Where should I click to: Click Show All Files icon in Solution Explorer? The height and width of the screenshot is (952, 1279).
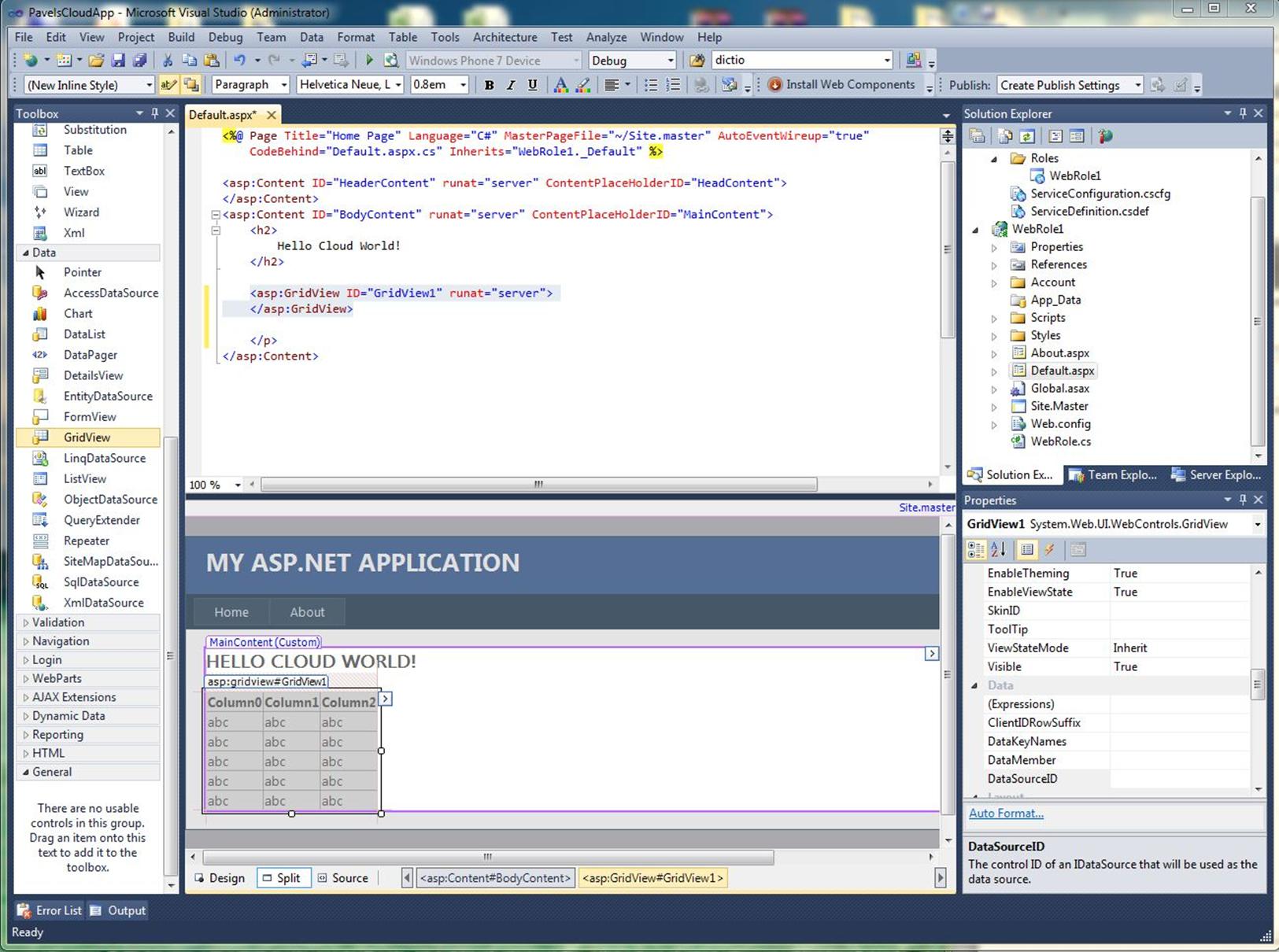pyautogui.click(x=1005, y=136)
